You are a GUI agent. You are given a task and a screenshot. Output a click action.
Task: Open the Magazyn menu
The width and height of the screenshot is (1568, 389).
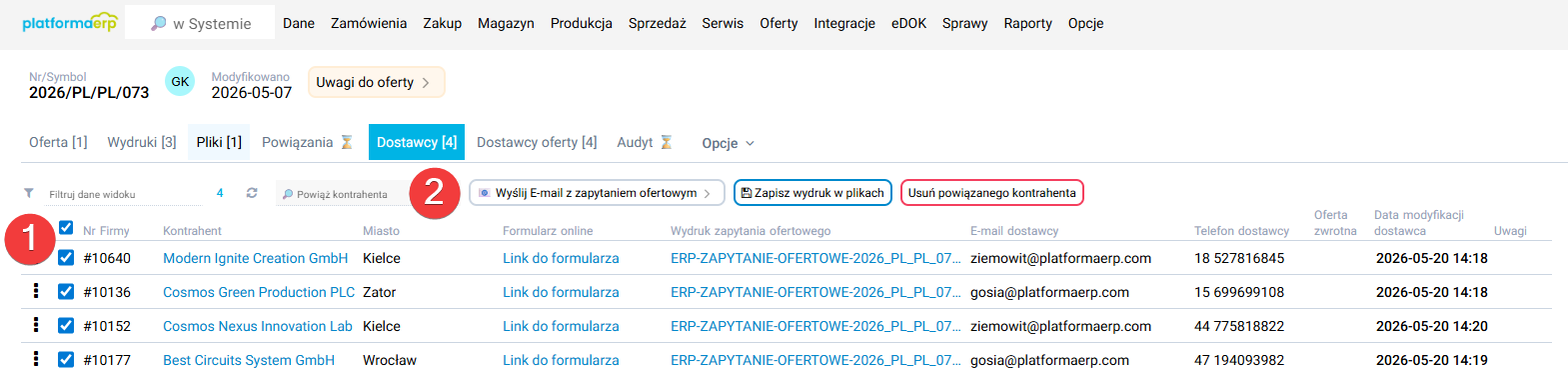click(506, 23)
